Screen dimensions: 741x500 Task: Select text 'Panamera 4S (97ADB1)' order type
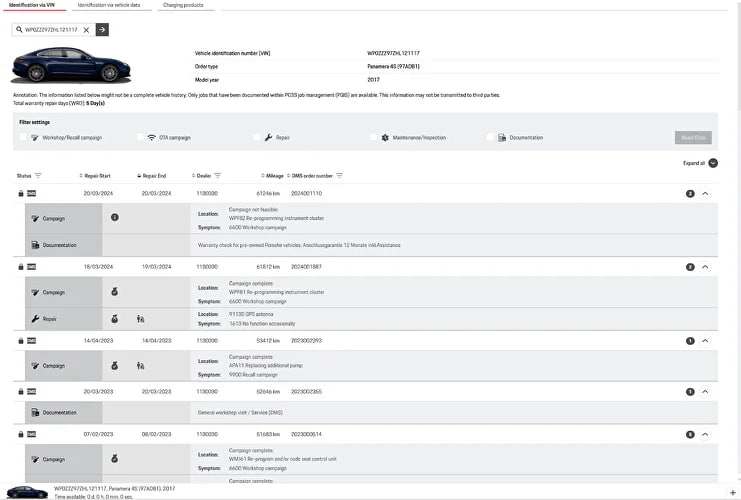click(393, 67)
